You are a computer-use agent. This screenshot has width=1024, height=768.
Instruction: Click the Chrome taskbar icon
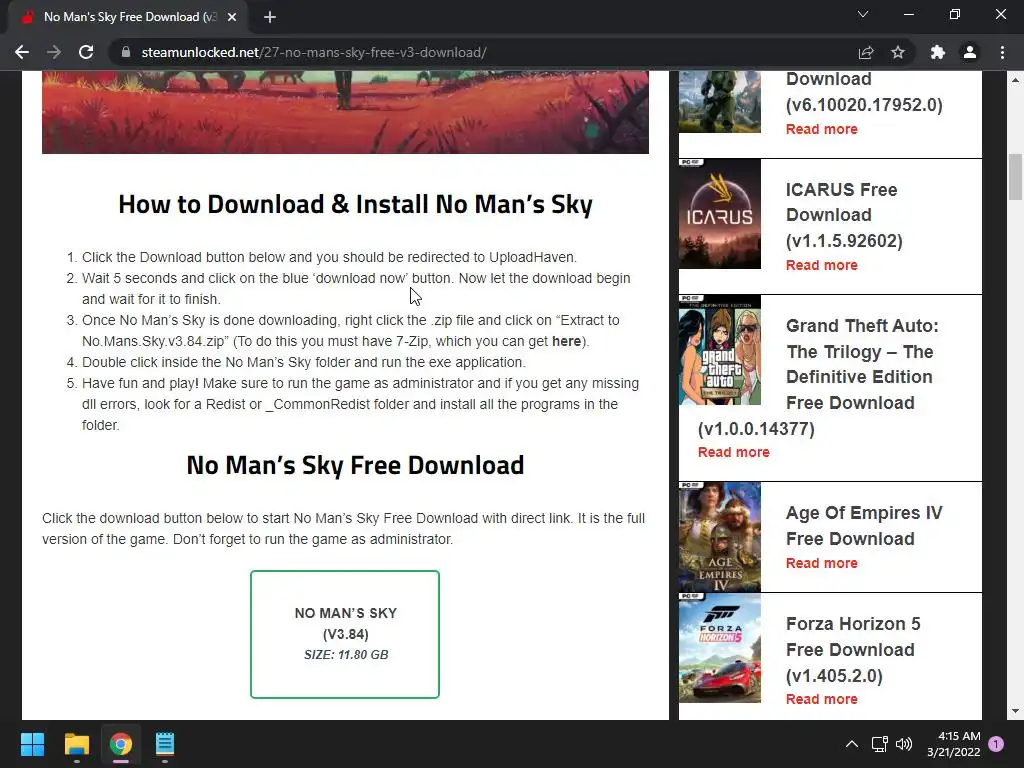point(121,744)
